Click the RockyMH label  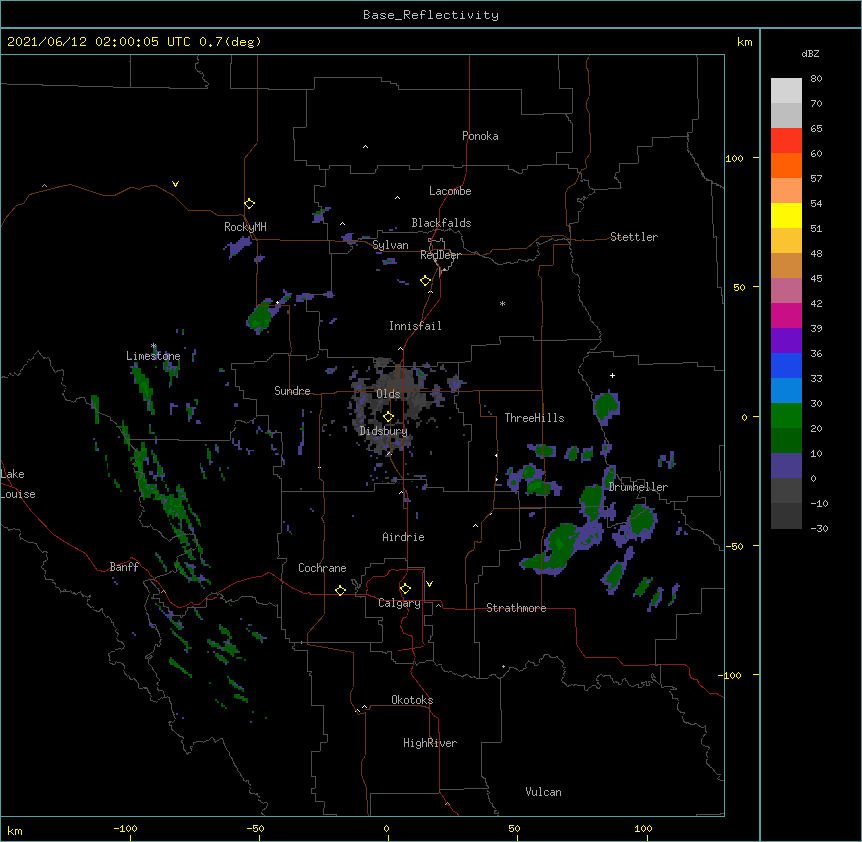coord(245,227)
